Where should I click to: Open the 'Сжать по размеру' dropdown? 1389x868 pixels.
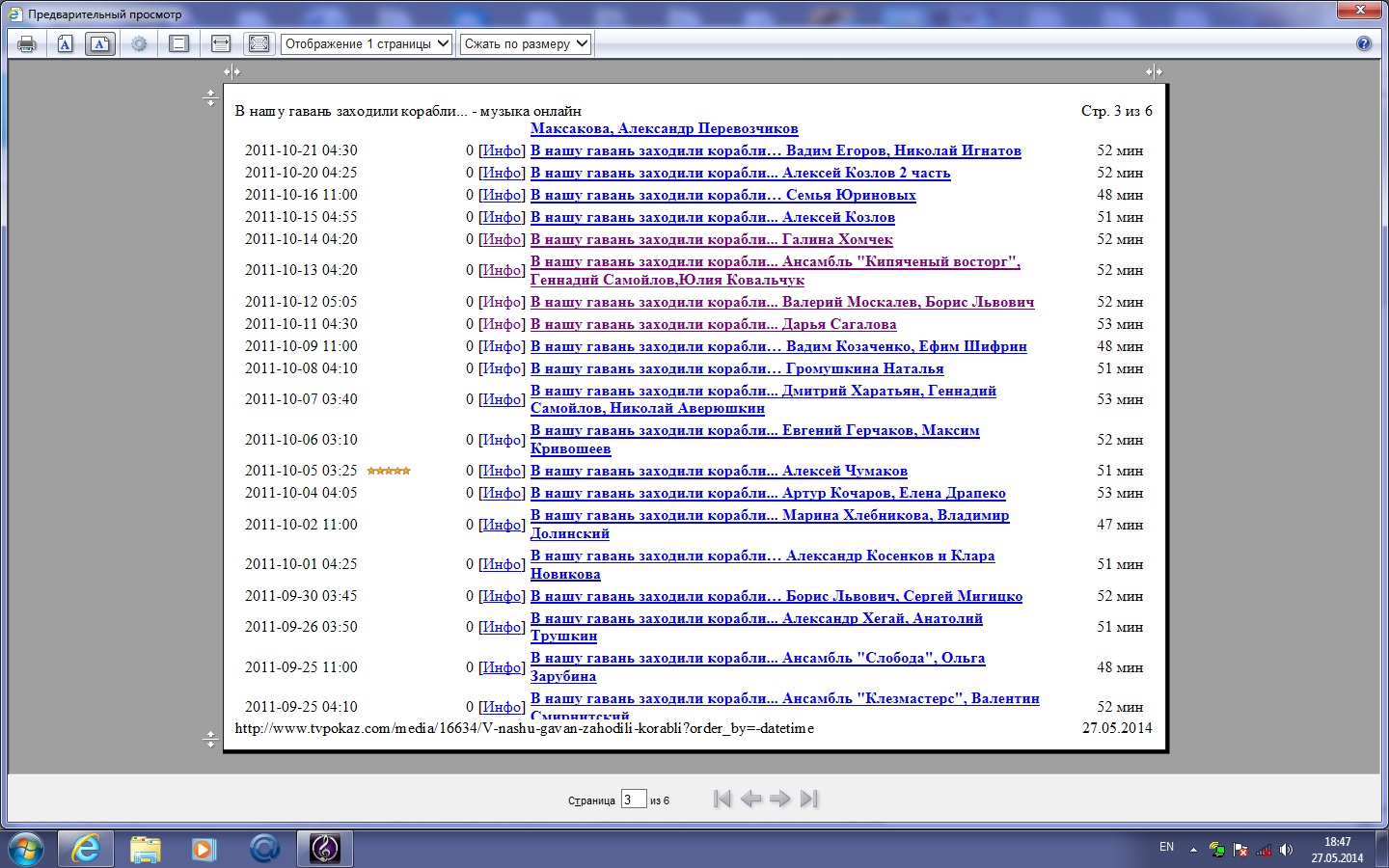(526, 43)
